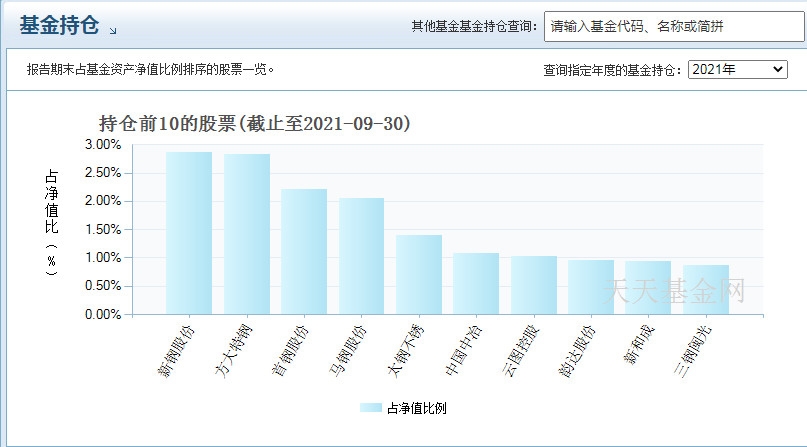Click the 天天基金网 watermark on chart
The image size is (807, 447).
[x=674, y=291]
